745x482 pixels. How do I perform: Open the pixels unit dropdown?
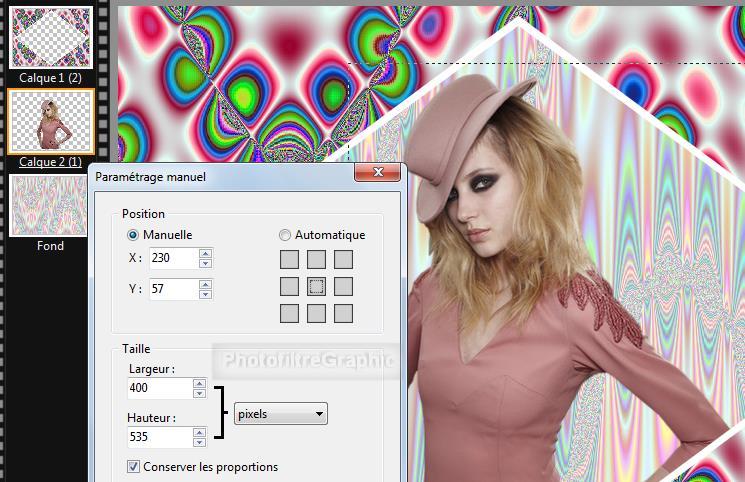click(x=281, y=414)
